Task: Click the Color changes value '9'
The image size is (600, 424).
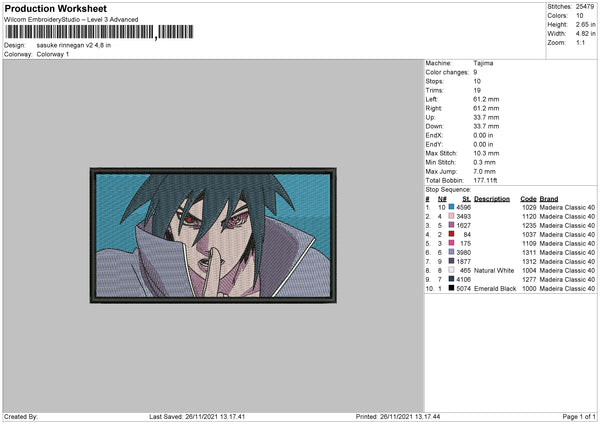Action: point(475,72)
